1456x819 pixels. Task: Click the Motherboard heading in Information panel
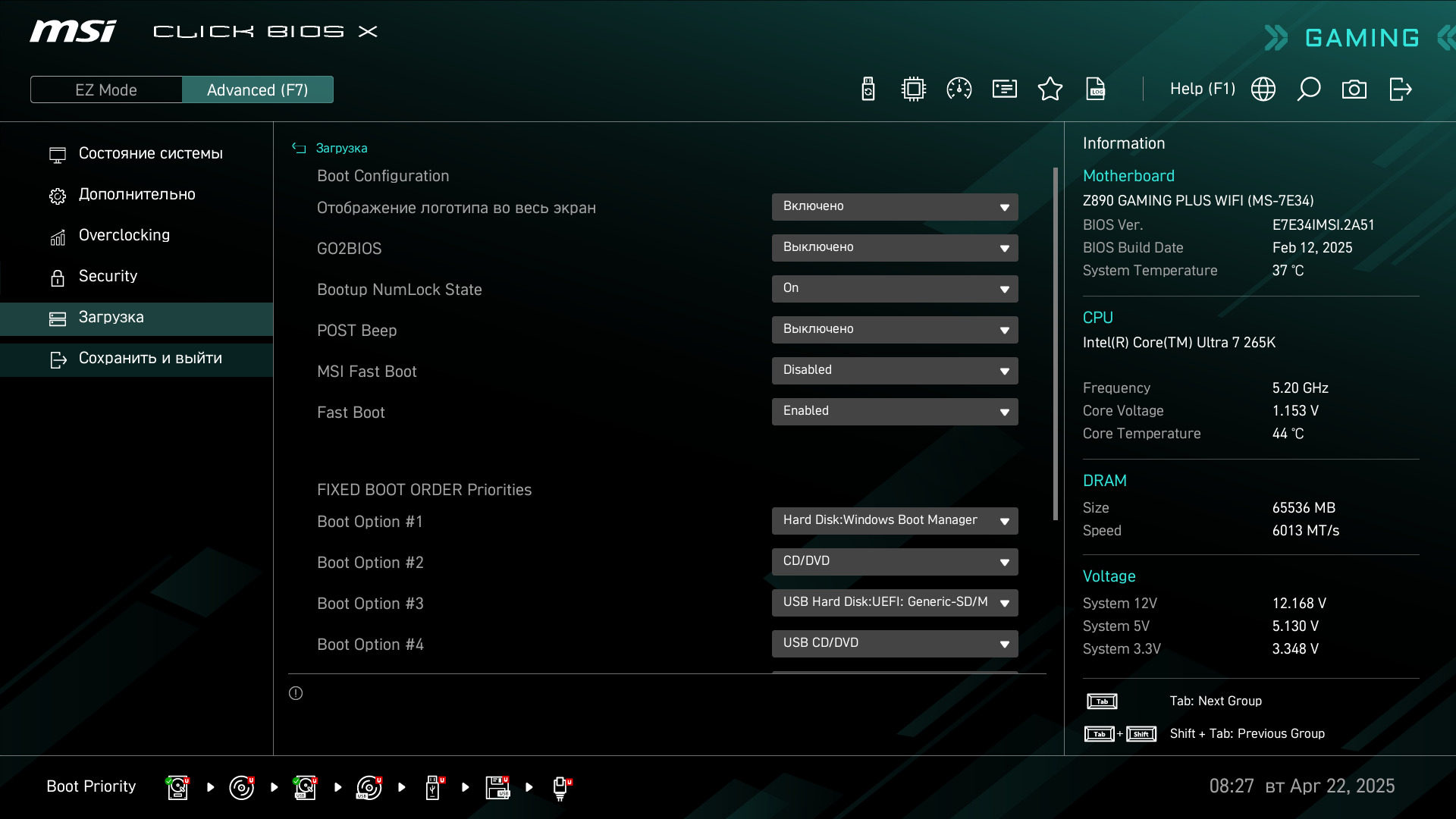1128,176
